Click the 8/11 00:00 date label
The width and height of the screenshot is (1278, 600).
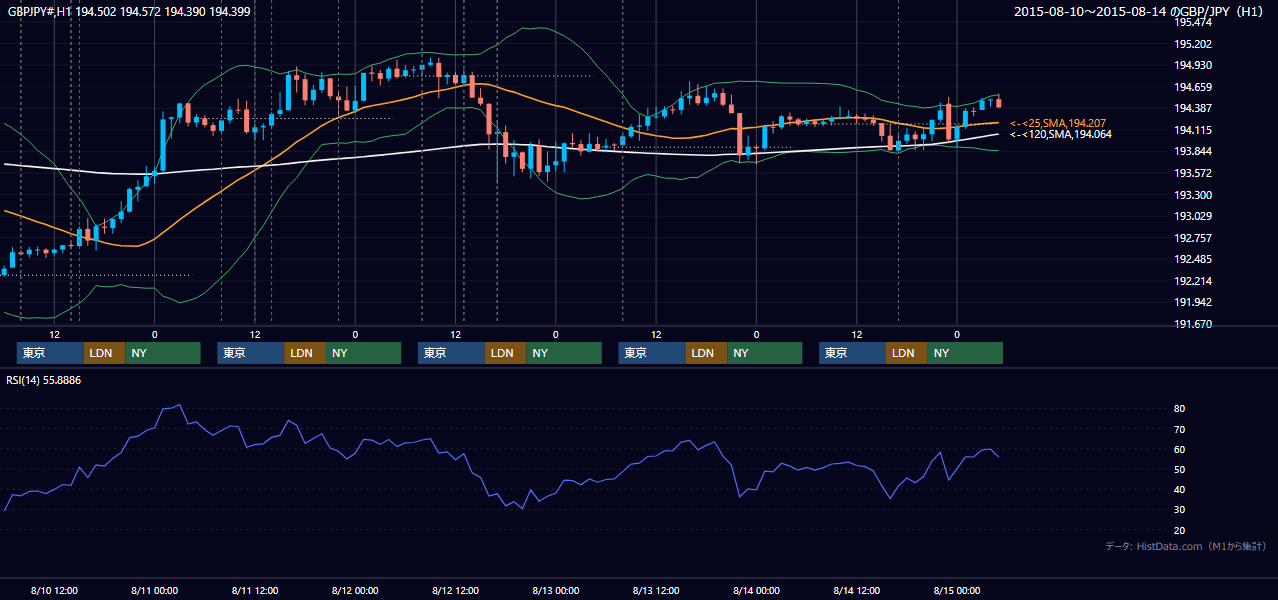[x=154, y=590]
